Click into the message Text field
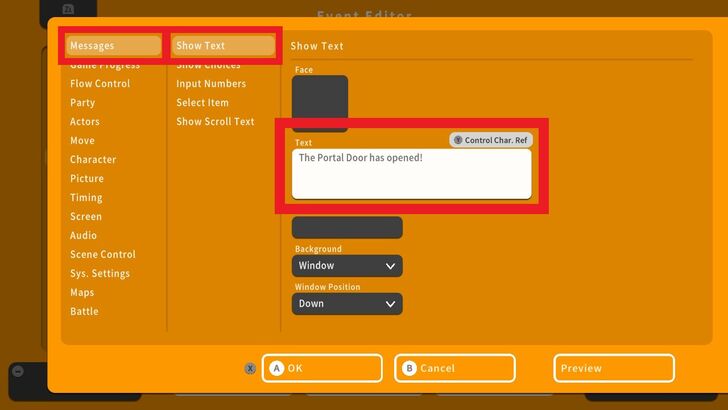 point(411,174)
